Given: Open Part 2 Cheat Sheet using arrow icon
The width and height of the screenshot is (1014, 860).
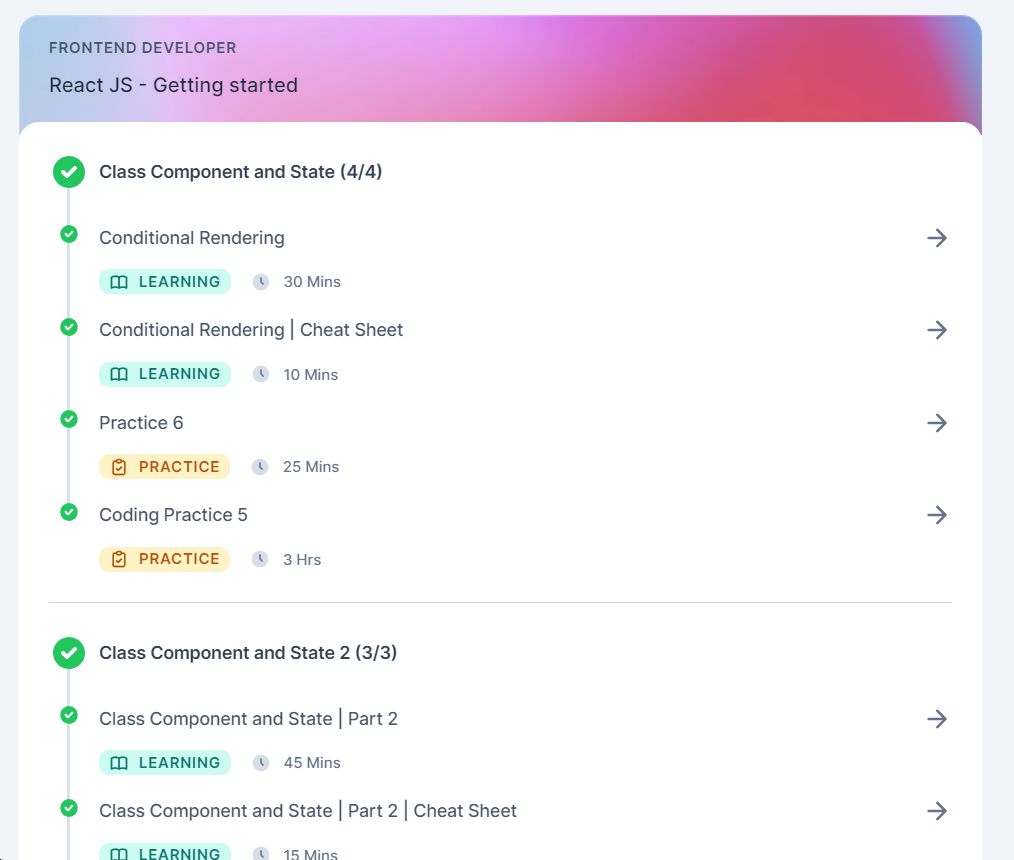Looking at the screenshot, I should (x=937, y=810).
